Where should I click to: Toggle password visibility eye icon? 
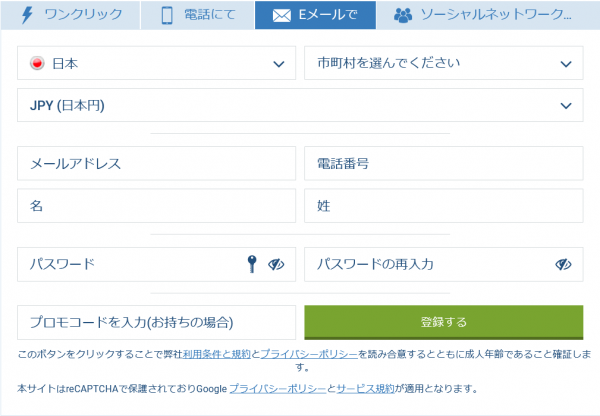point(276,264)
